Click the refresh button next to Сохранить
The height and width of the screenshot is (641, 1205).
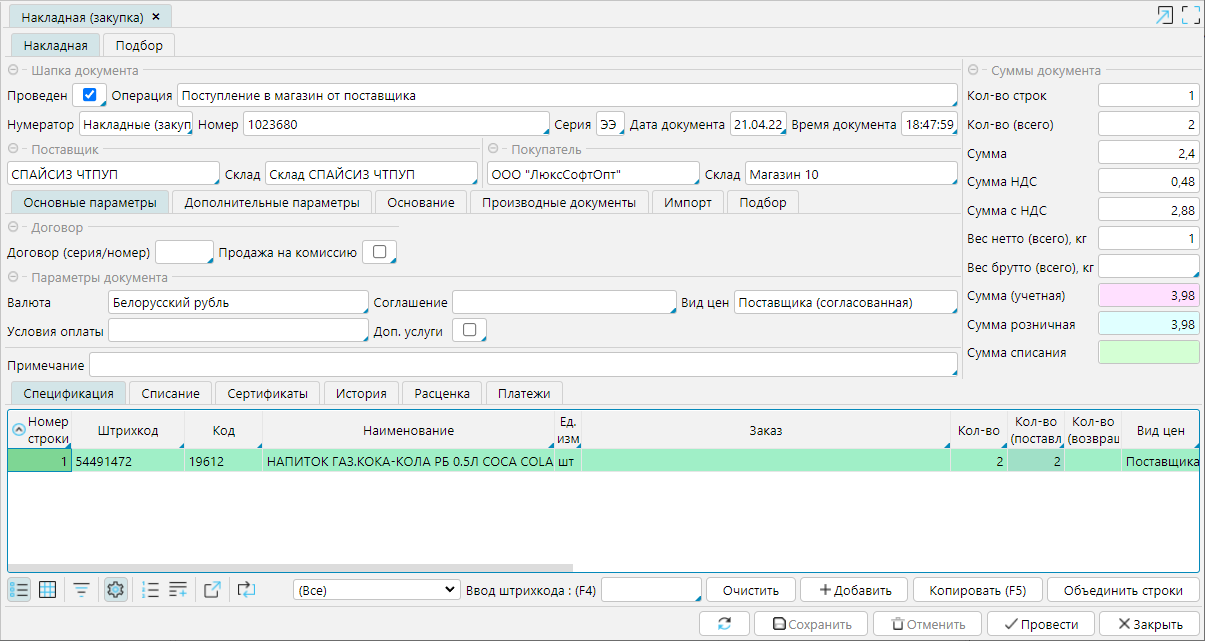pyautogui.click(x=725, y=624)
